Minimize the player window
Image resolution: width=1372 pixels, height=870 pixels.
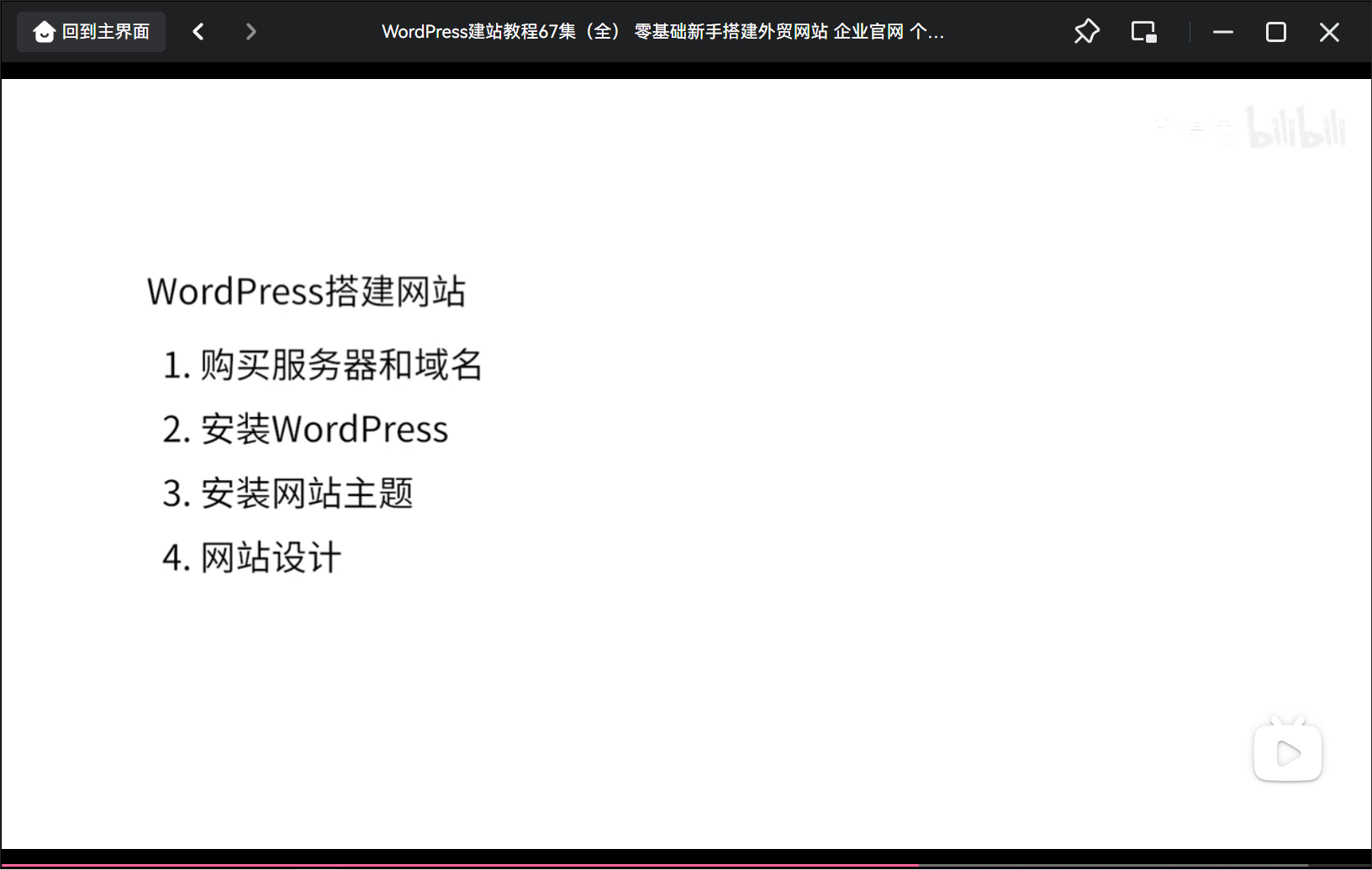pyautogui.click(x=1223, y=32)
